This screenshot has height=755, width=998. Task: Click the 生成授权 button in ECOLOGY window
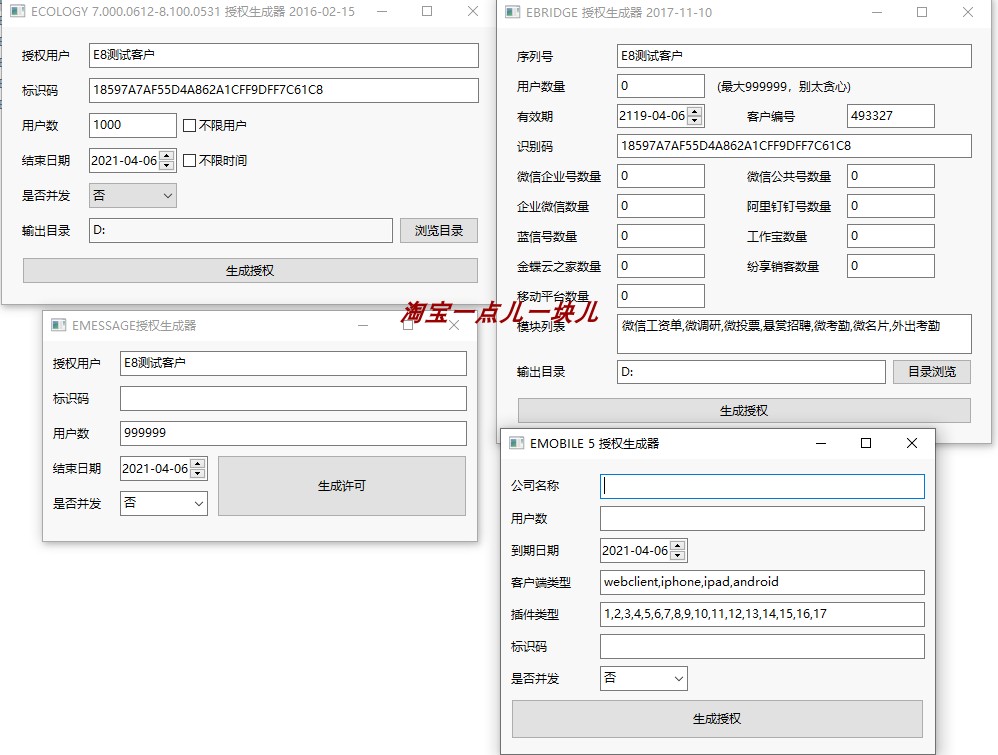(250, 271)
